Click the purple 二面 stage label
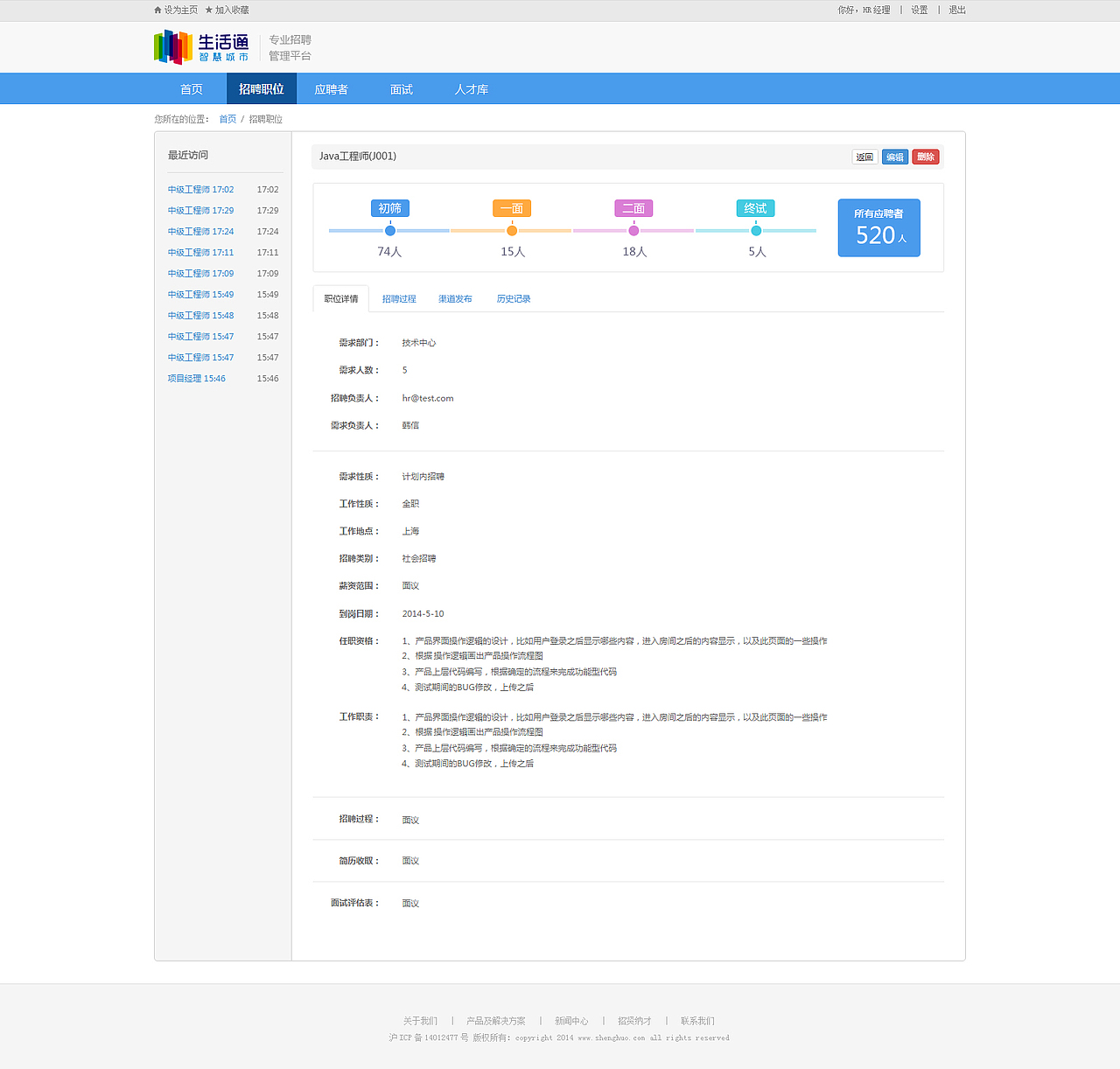1120x1069 pixels. (633, 208)
